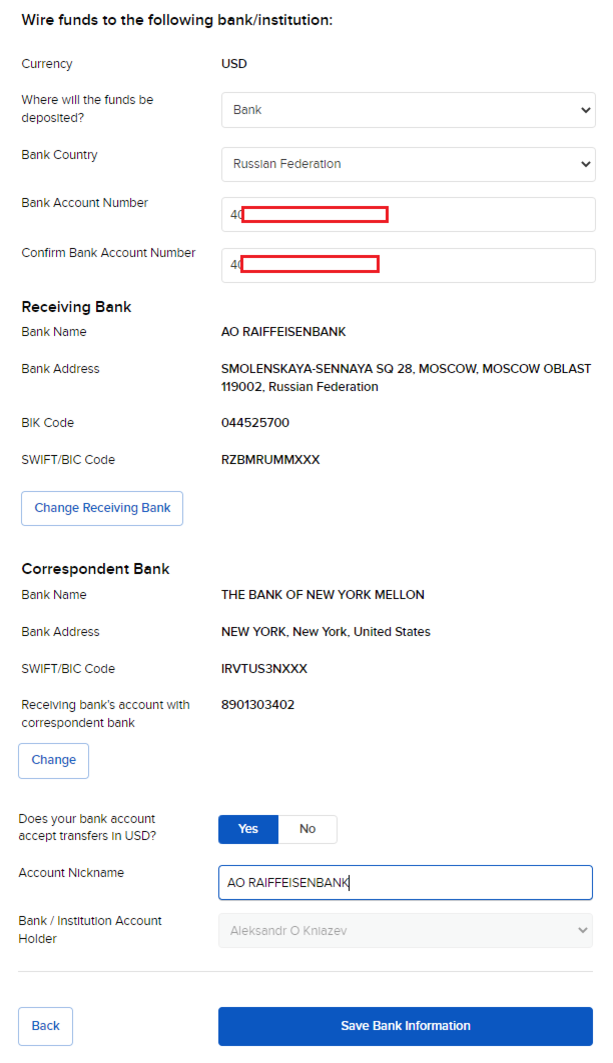Image resolution: width=613 pixels, height=1063 pixels.
Task: Click the Back button
Action: click(45, 1026)
